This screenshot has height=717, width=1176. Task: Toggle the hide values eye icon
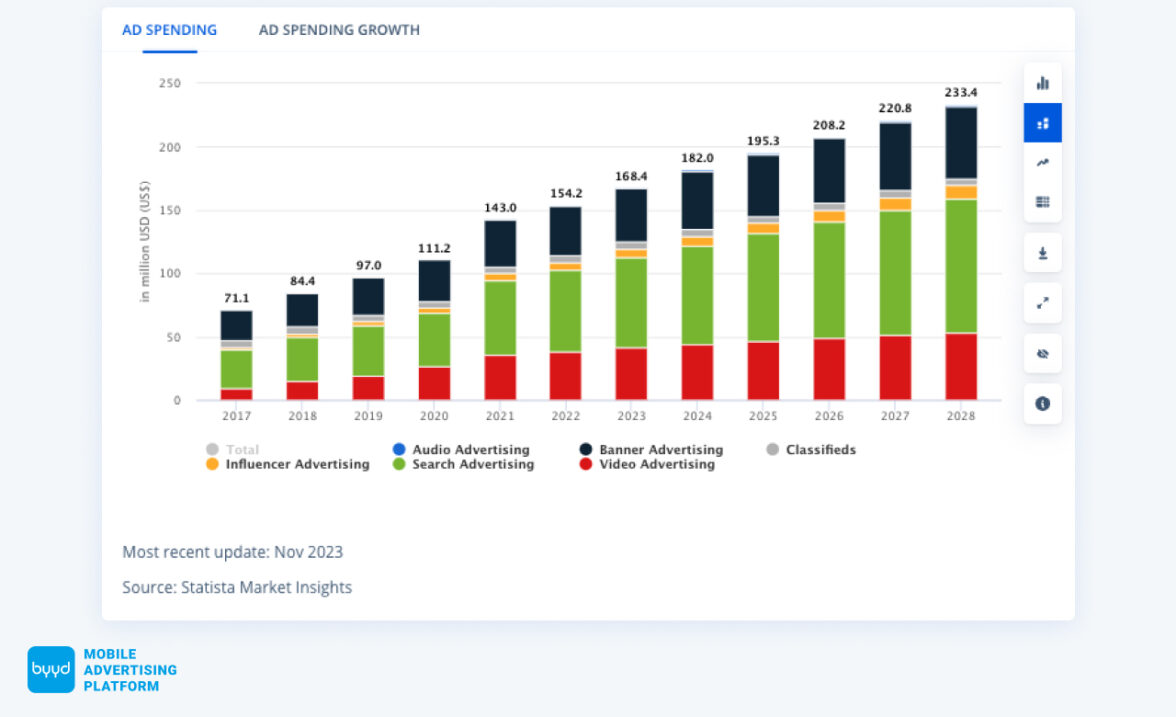[x=1042, y=354]
